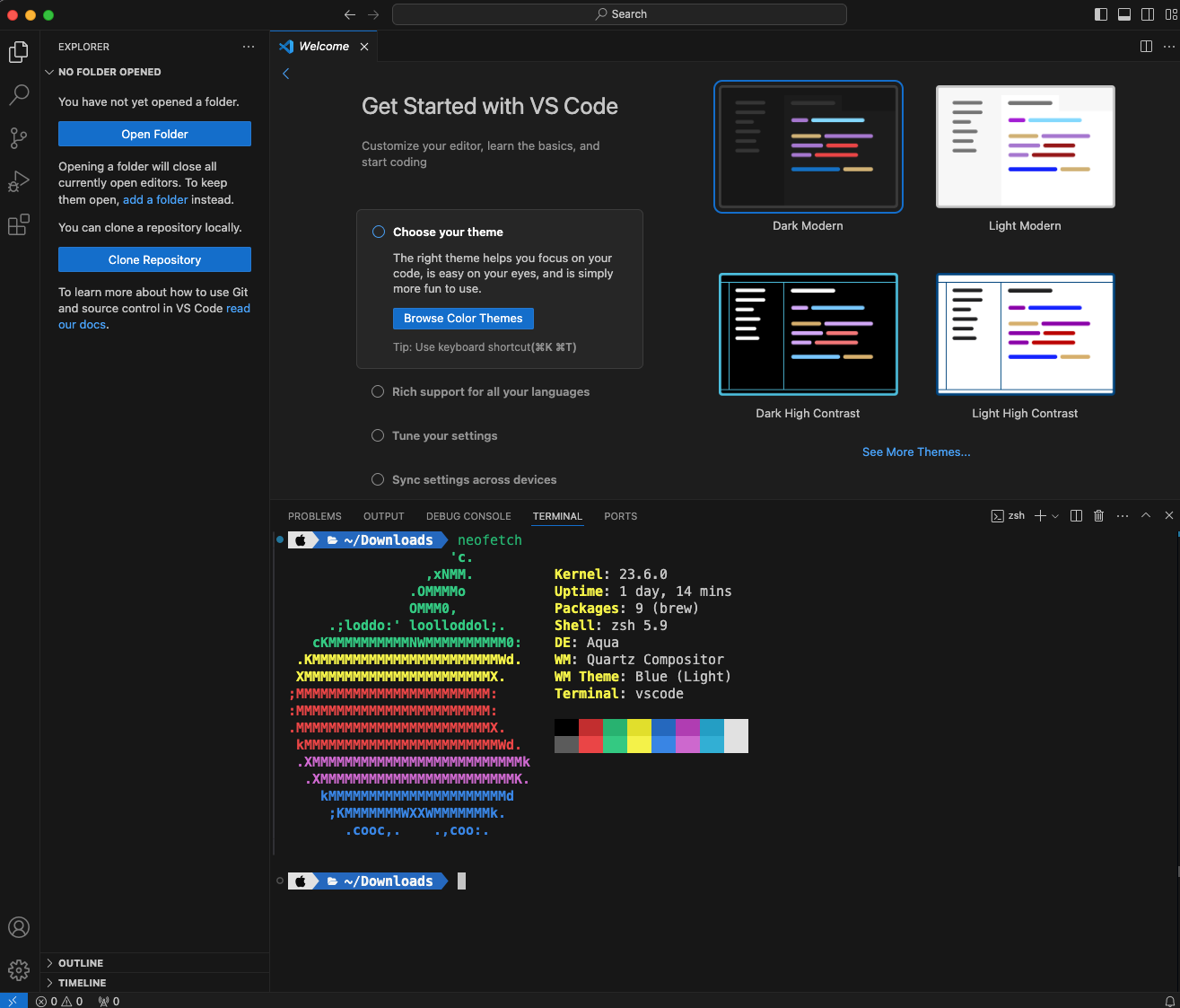
Task: Open the Run and Debug view
Action: 19,181
